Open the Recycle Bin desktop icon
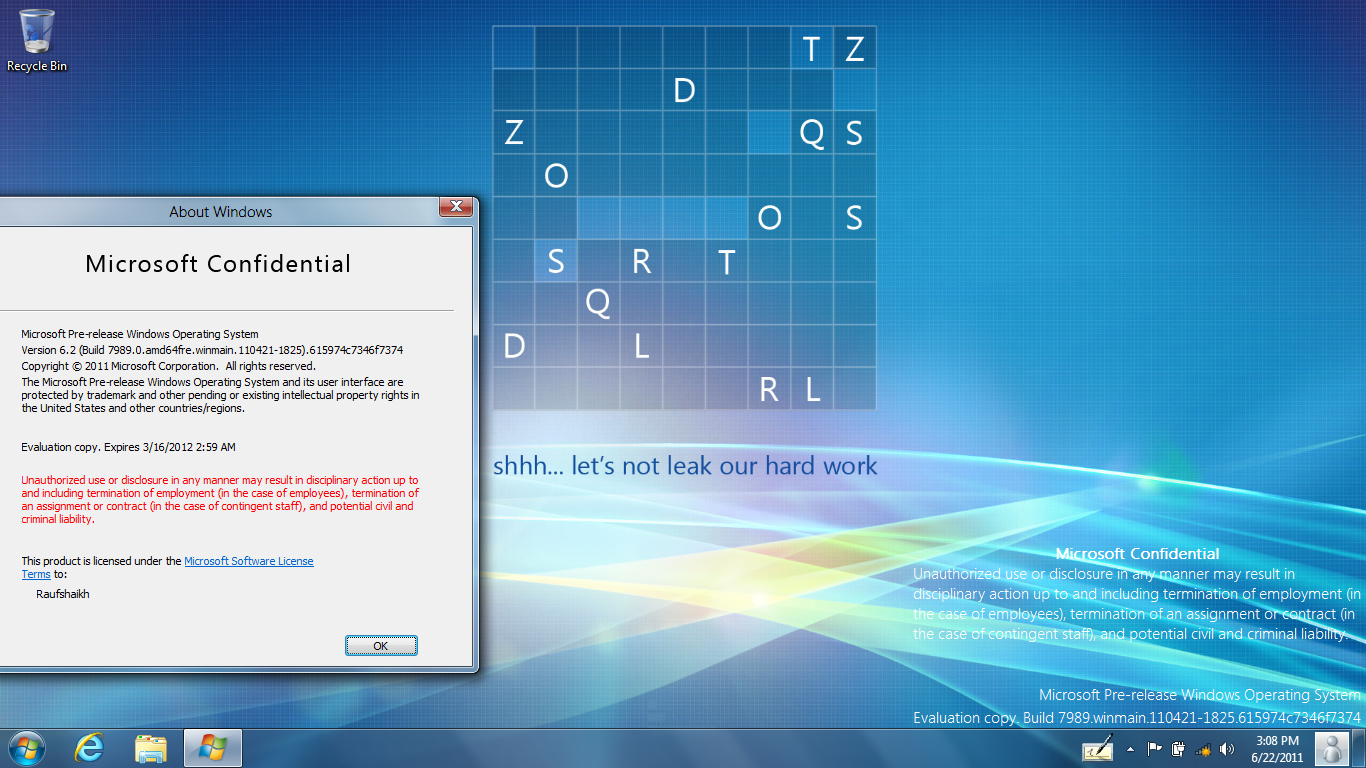Image resolution: width=1366 pixels, height=768 pixels. click(x=37, y=40)
